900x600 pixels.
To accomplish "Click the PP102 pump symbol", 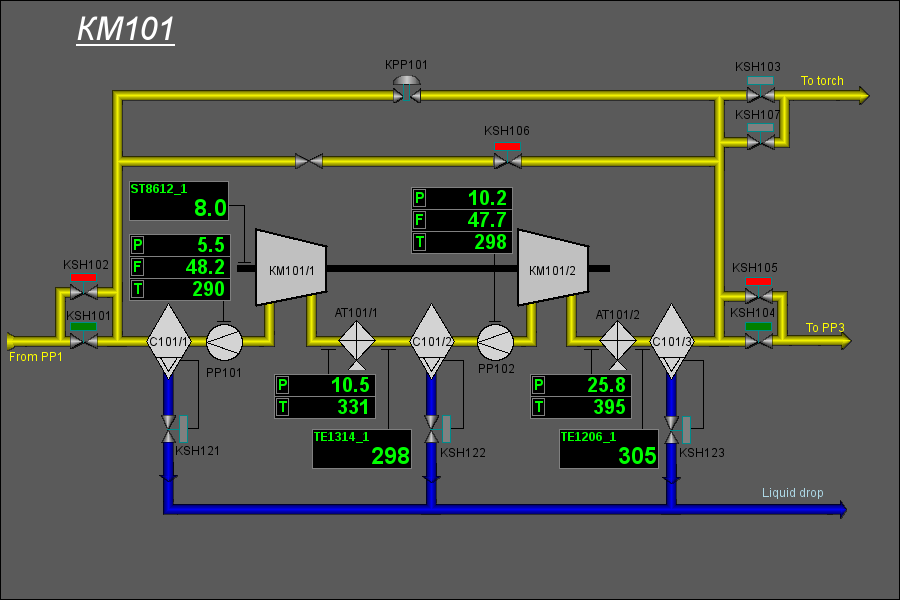I will pos(494,342).
